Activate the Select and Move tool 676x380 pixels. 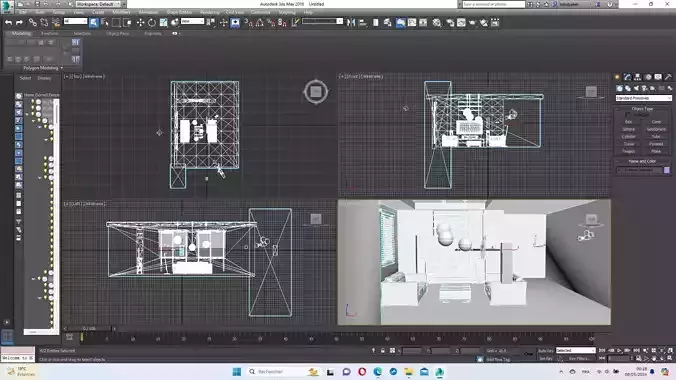141,22
